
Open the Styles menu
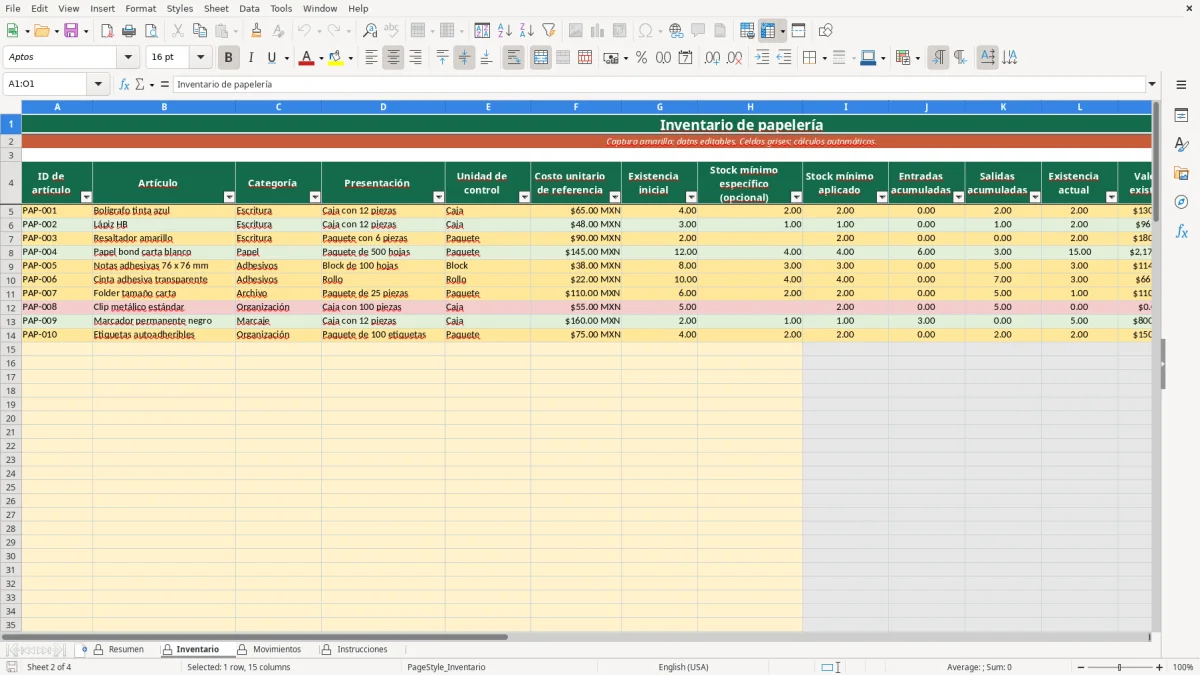coord(180,8)
